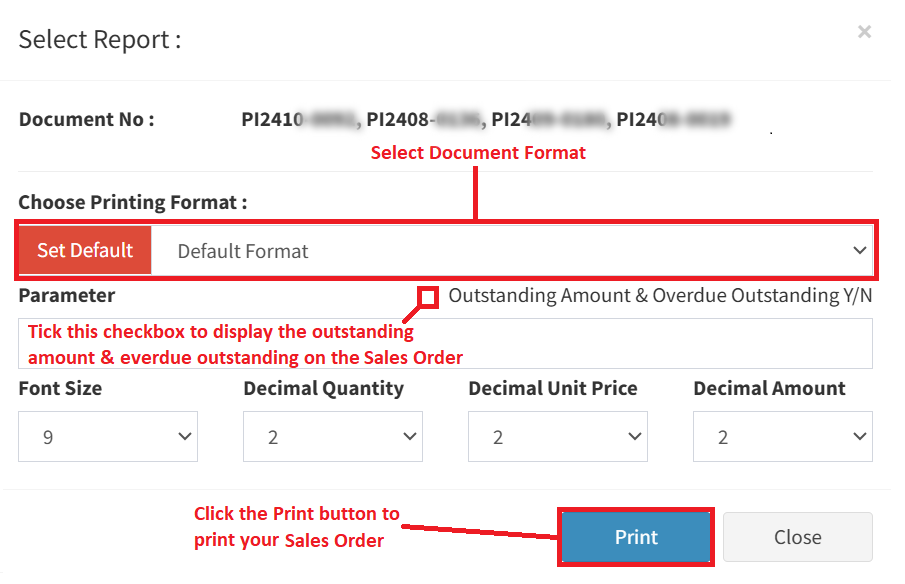
Task: Click the red Set Default button
Action: coord(85,250)
